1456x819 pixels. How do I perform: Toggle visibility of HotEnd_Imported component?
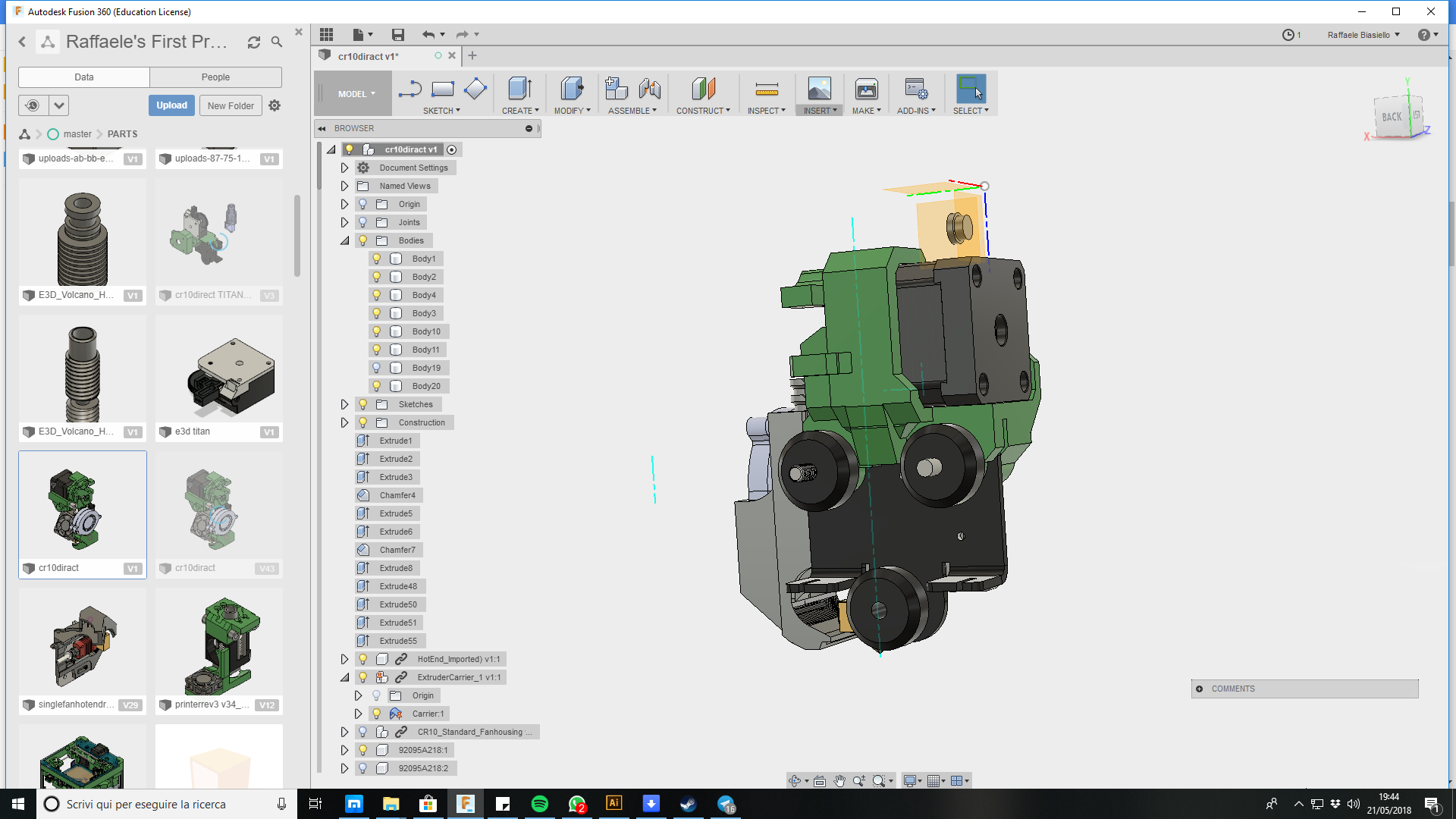tap(363, 659)
